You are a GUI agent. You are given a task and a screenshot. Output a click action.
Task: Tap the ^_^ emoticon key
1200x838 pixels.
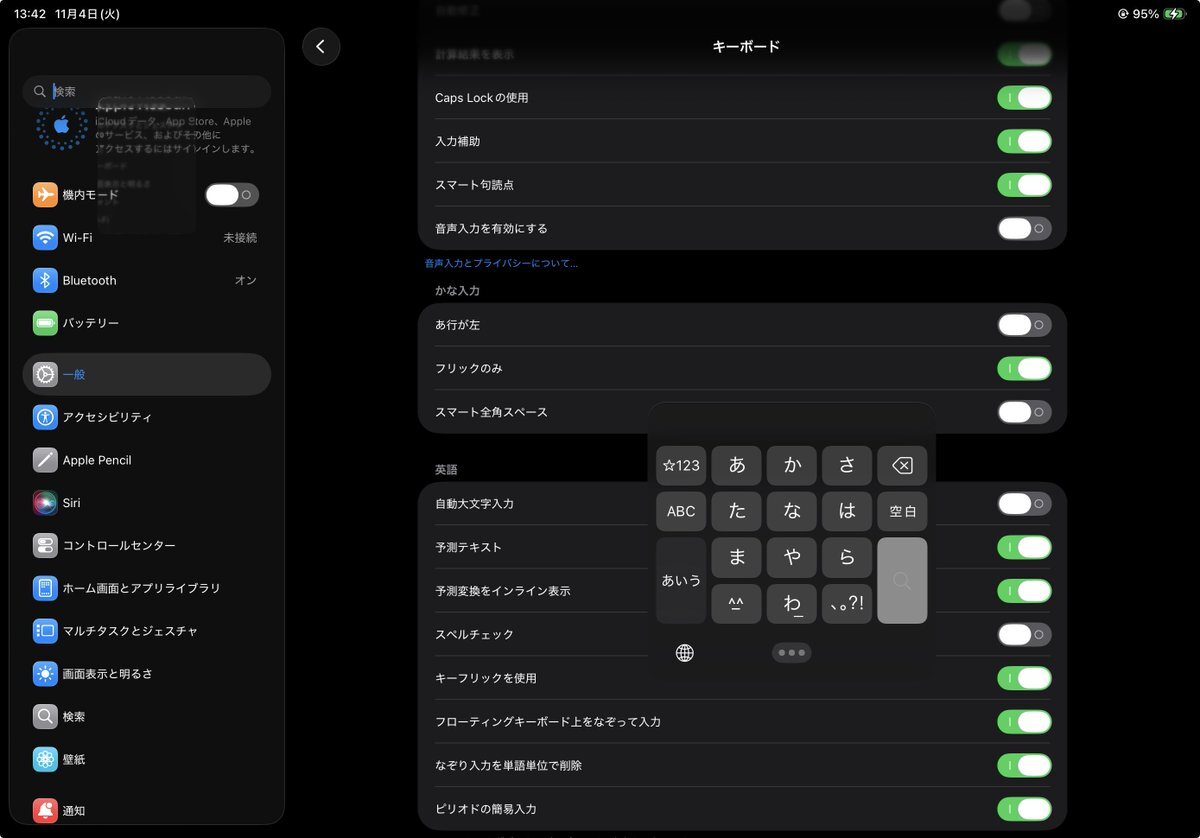point(737,604)
